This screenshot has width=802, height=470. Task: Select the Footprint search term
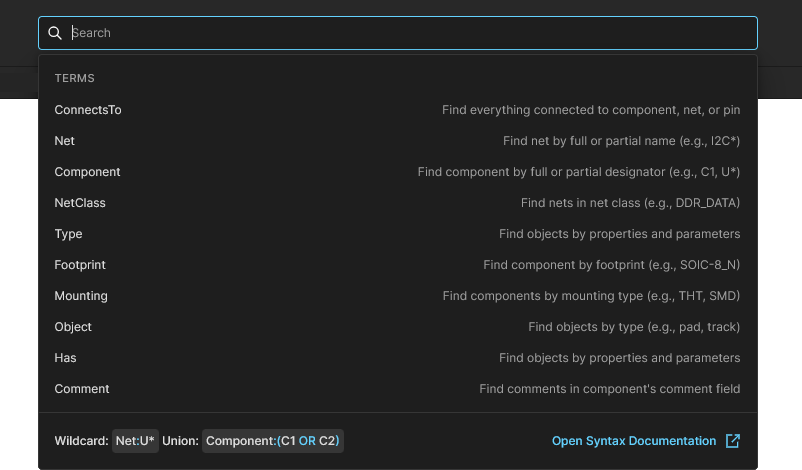(x=397, y=265)
